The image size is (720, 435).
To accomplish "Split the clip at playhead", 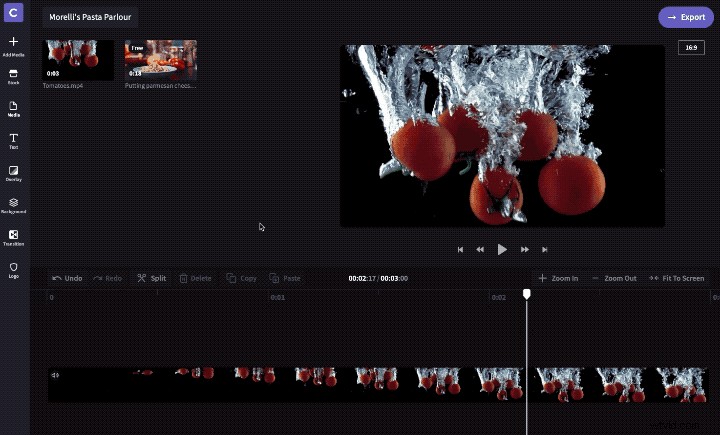I will click(152, 278).
